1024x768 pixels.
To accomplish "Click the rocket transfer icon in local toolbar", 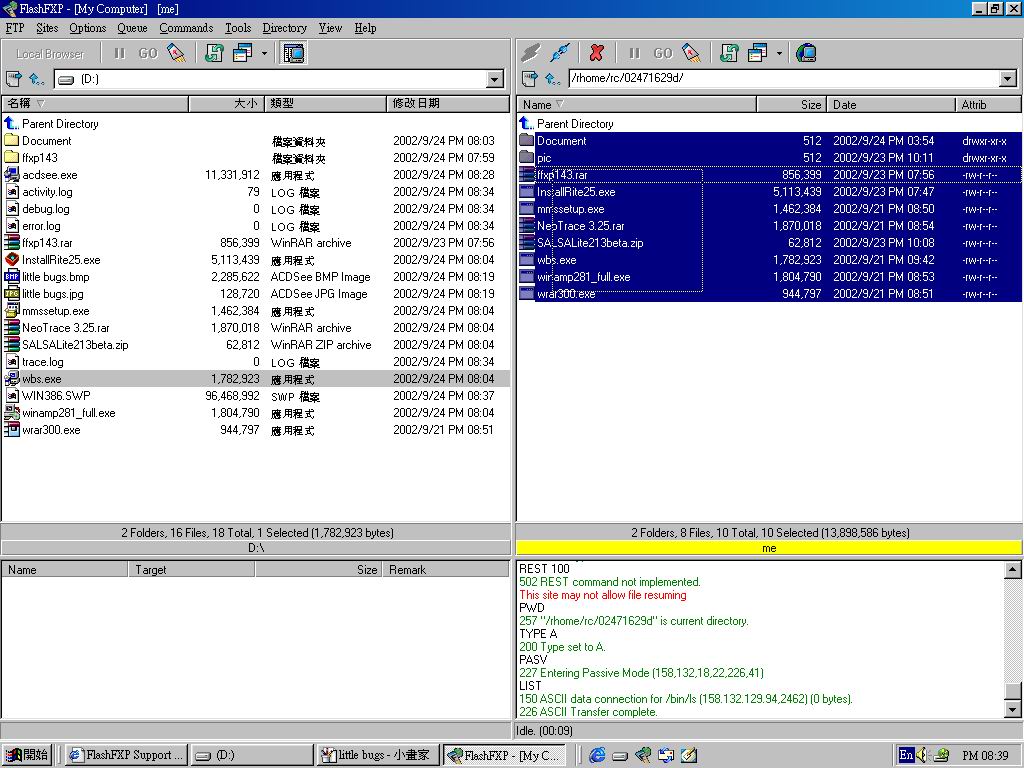I will [x=176, y=53].
